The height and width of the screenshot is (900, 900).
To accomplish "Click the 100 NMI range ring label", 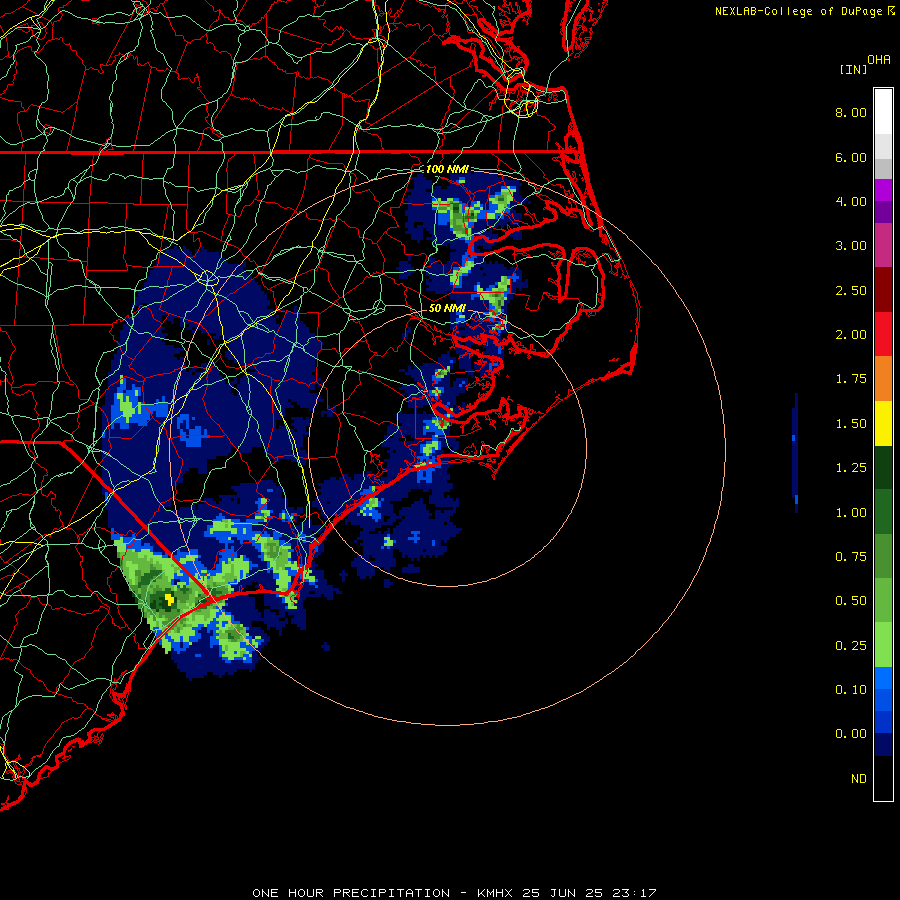I will tap(447, 169).
